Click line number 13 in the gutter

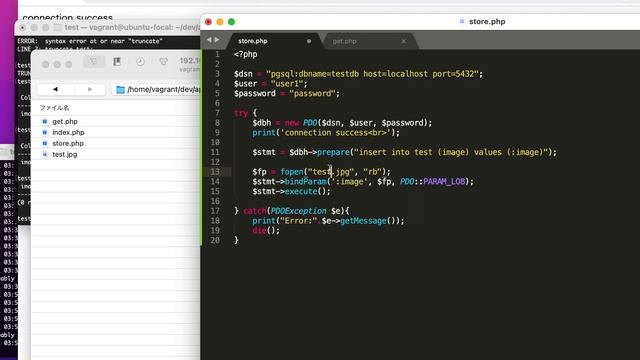[x=215, y=172]
